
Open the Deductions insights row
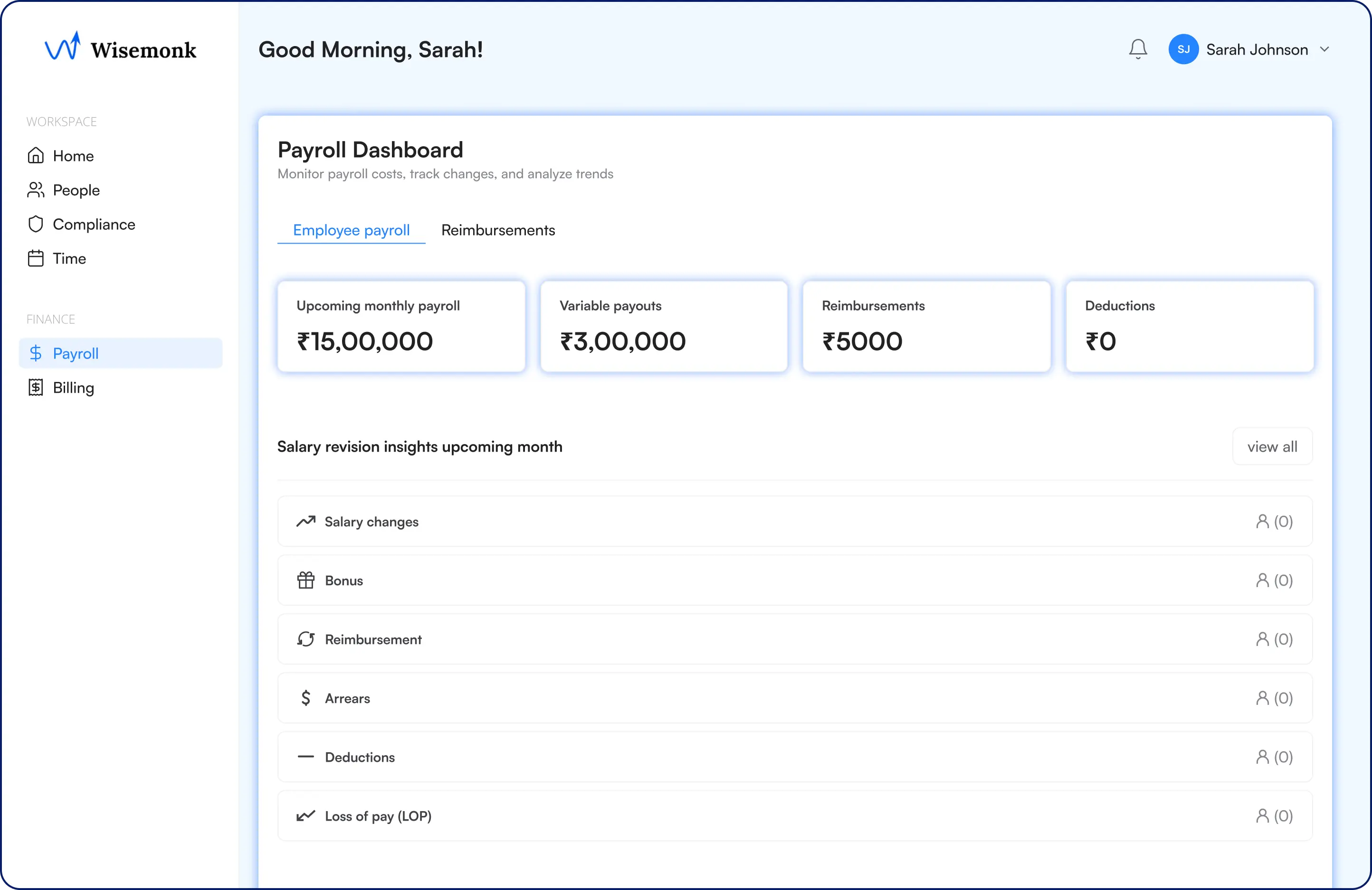coord(794,757)
